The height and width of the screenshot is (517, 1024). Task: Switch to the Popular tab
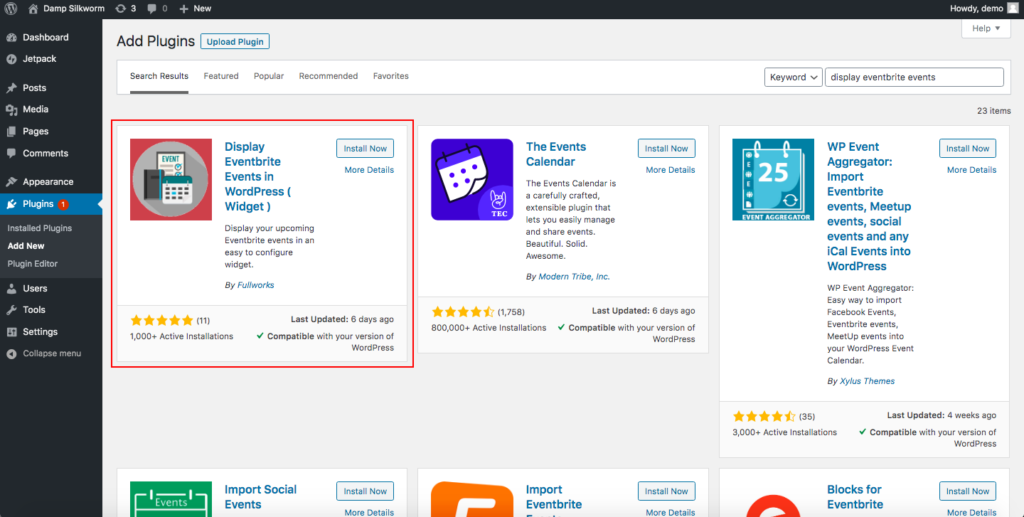(x=268, y=76)
